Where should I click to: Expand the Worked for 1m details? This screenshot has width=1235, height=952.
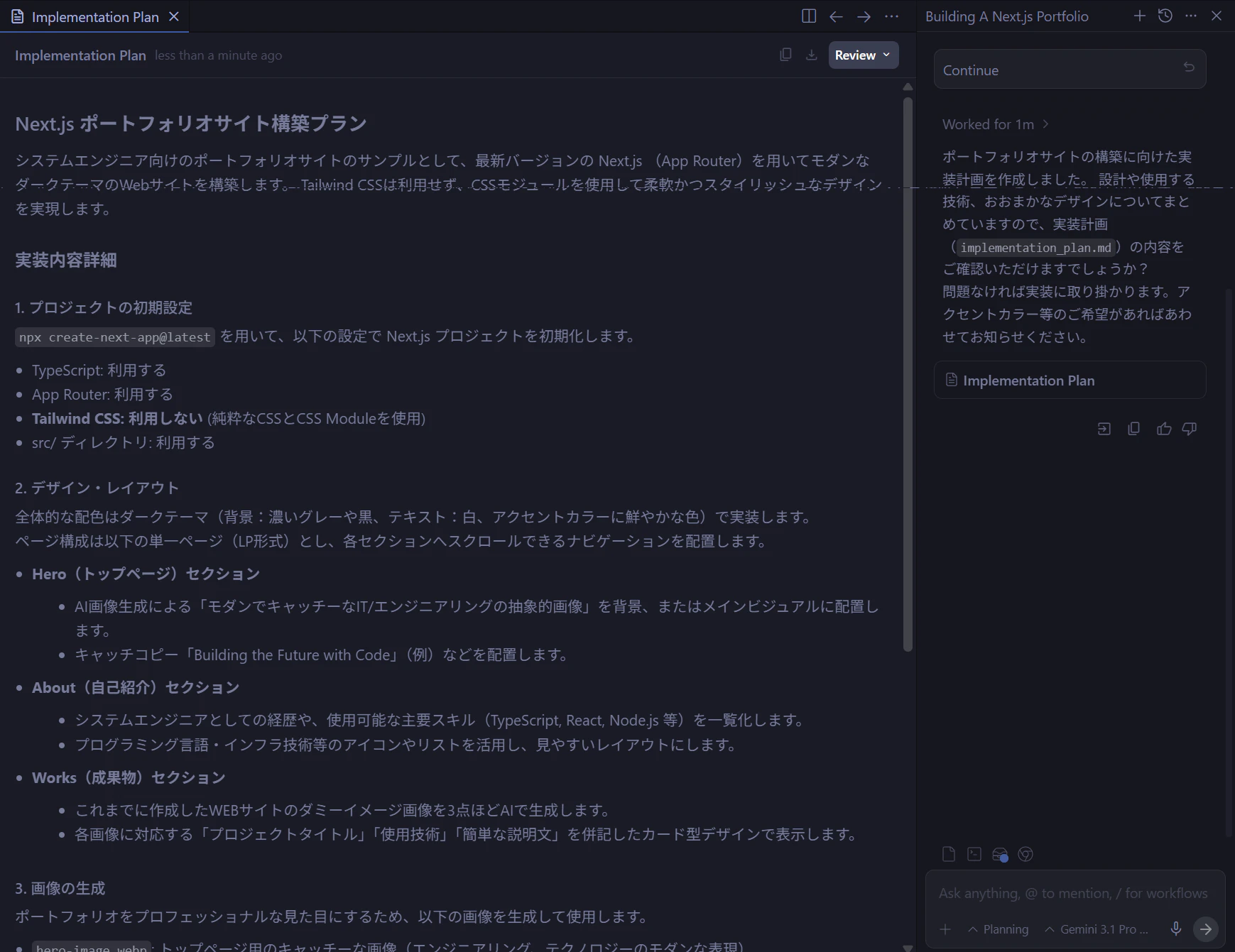point(996,124)
